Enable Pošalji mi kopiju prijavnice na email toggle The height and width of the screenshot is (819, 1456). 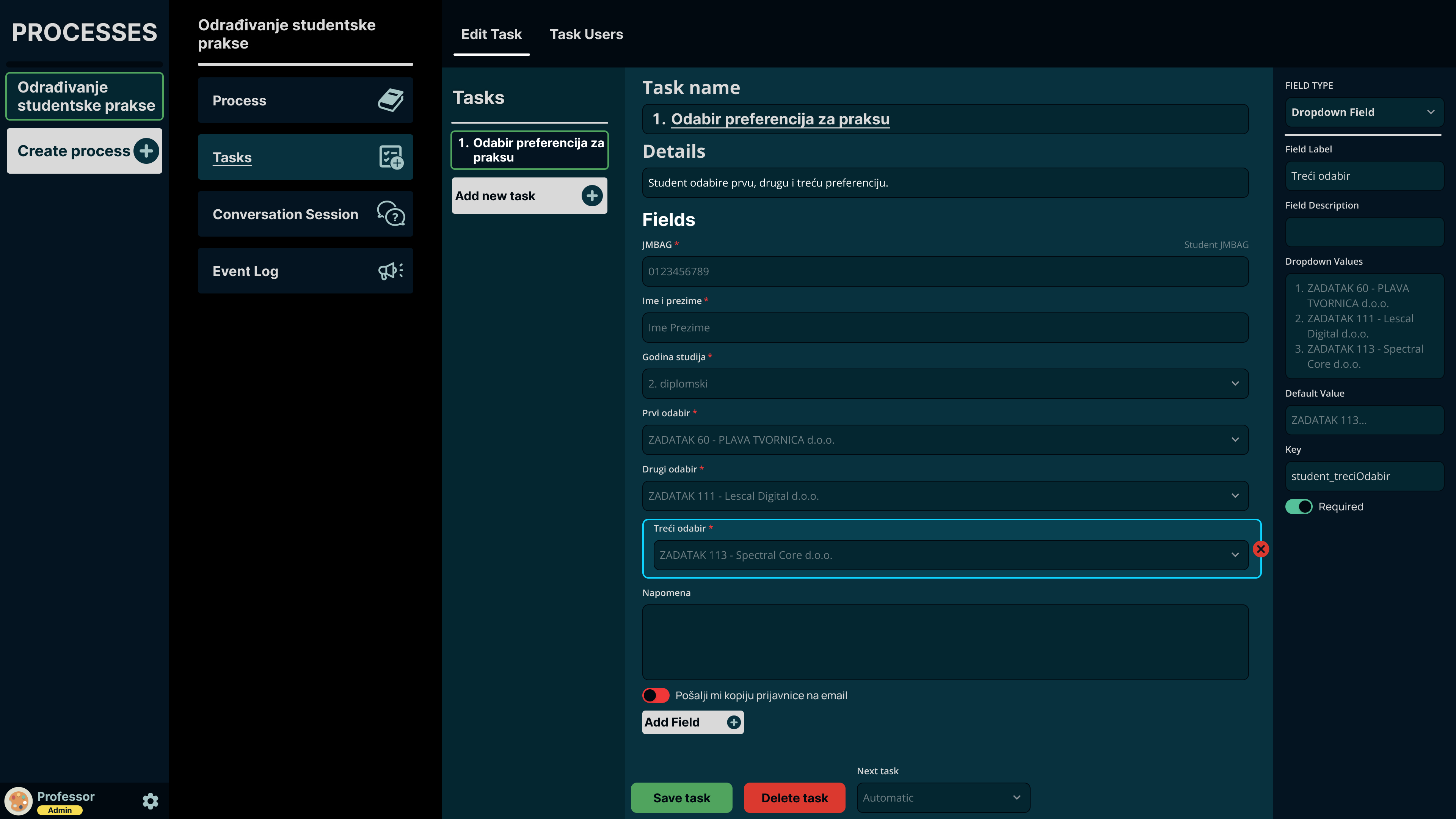pos(656,695)
